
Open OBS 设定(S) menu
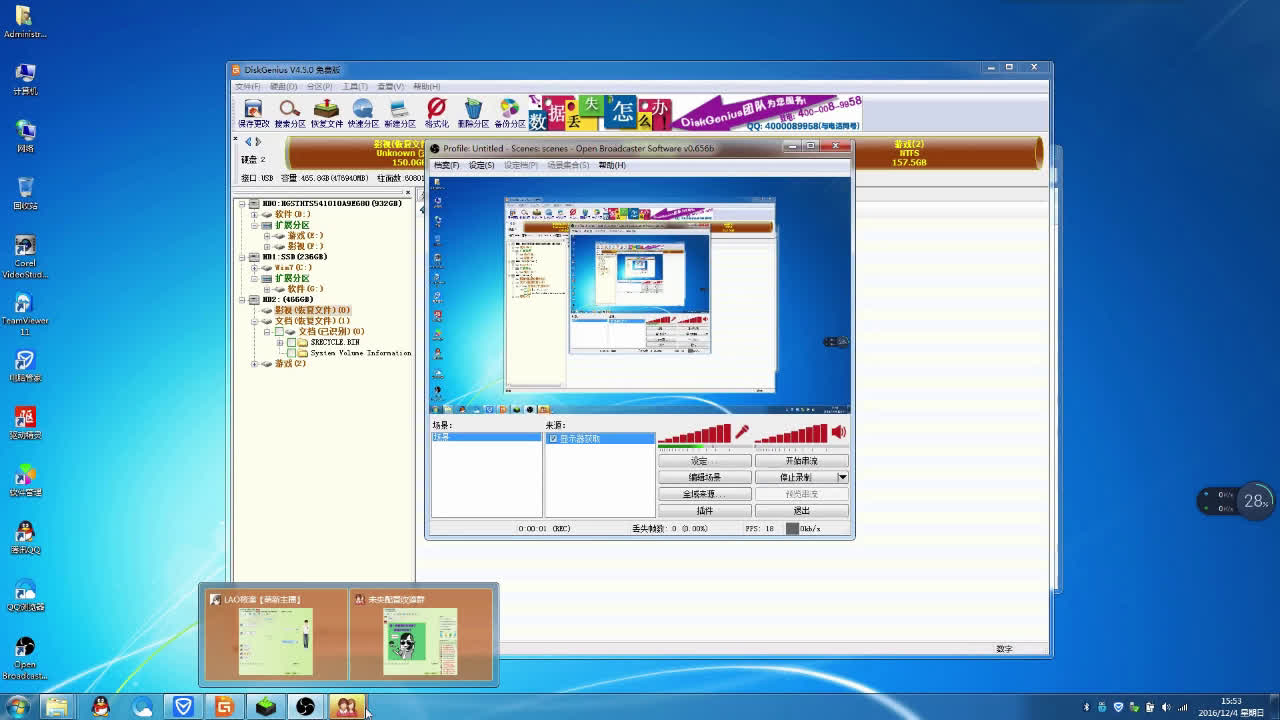[482, 165]
